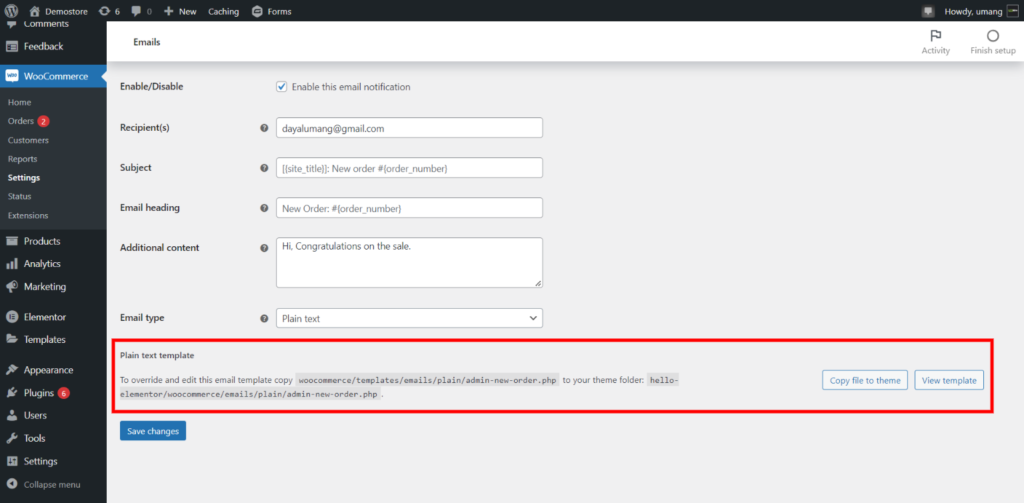Click the red Plugins count badge 6
Viewport: 1024px width, 503px height.
(x=63, y=393)
